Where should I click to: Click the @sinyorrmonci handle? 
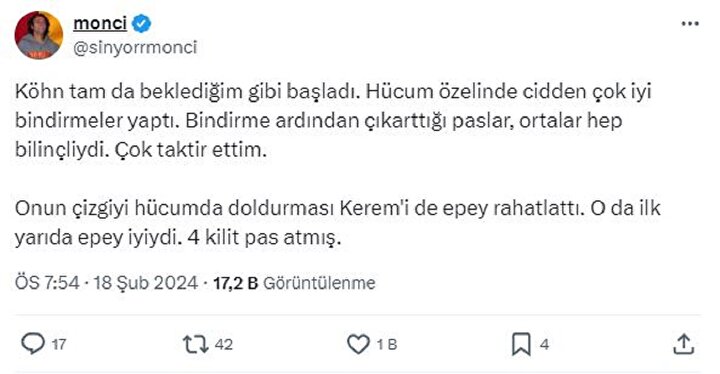click(135, 47)
